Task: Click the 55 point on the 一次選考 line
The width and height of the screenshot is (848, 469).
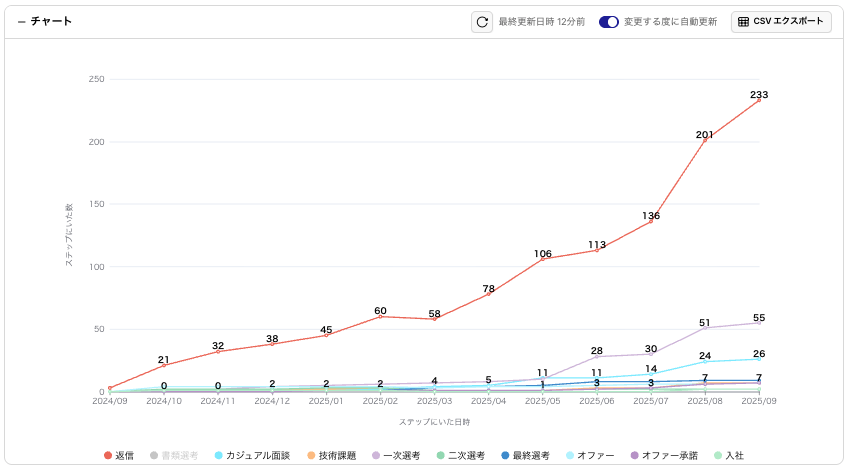Action: point(759,323)
